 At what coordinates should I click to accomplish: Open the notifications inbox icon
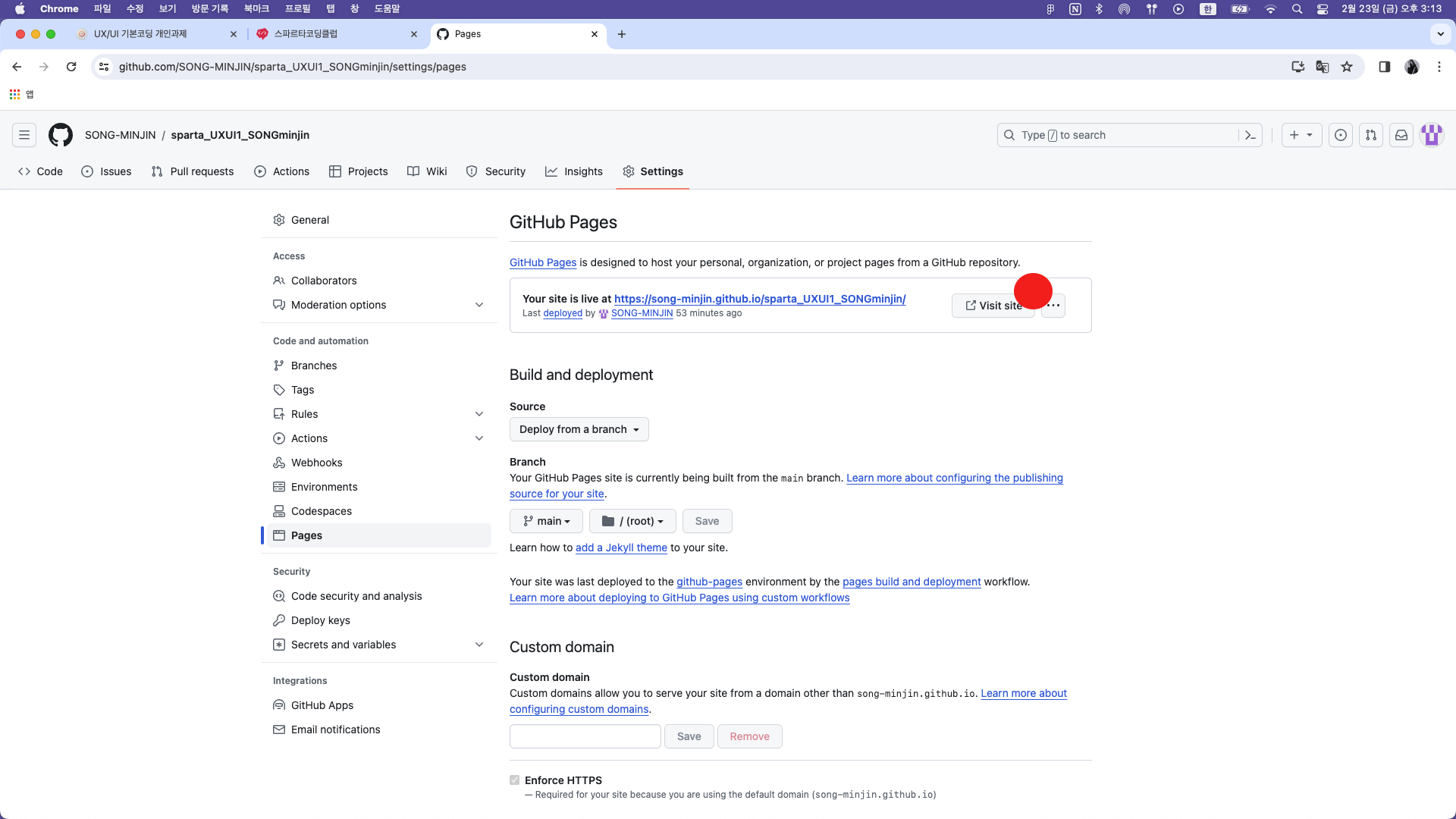[x=1401, y=135]
